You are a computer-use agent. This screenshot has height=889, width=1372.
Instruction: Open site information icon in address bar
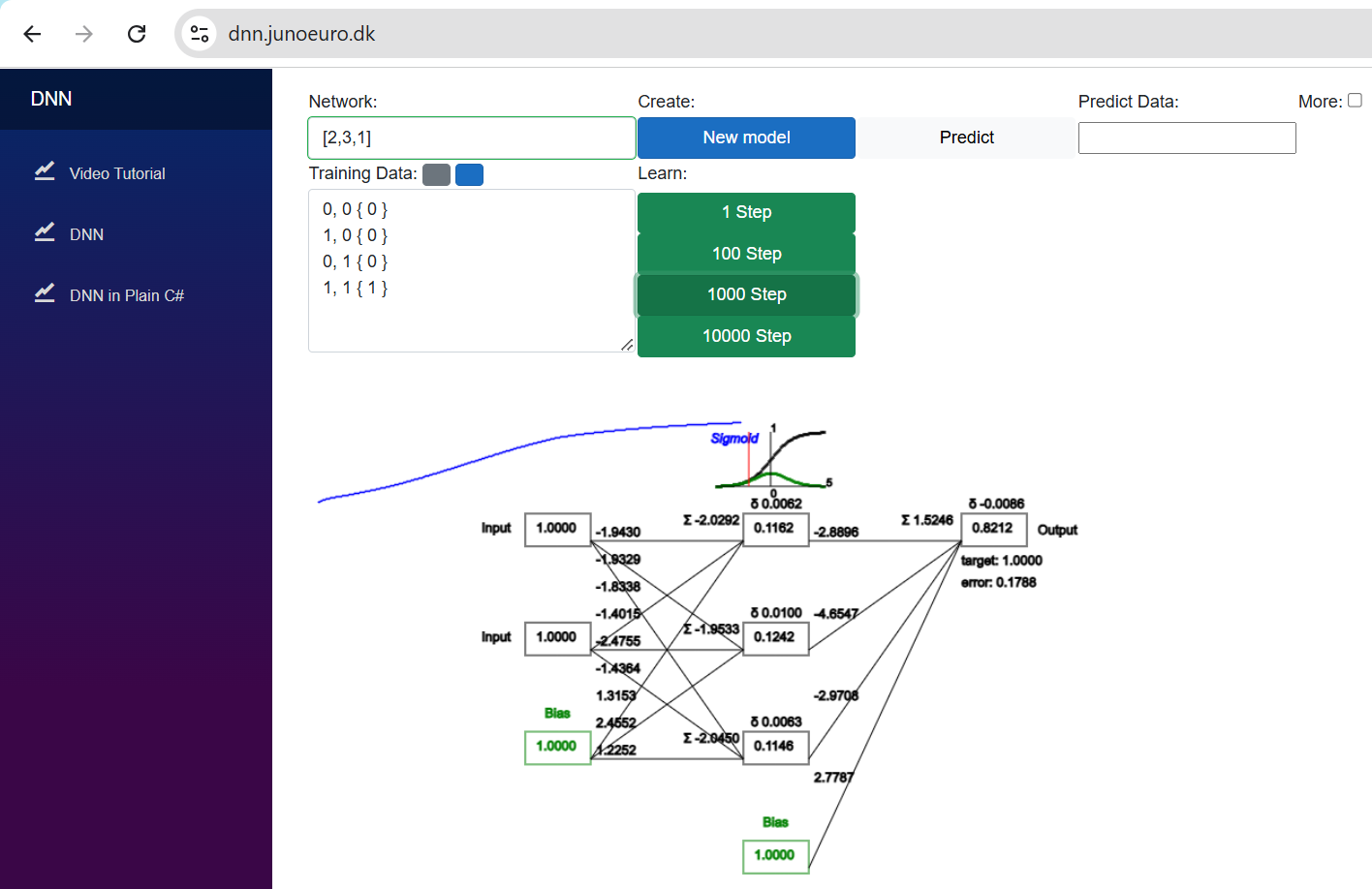click(200, 34)
